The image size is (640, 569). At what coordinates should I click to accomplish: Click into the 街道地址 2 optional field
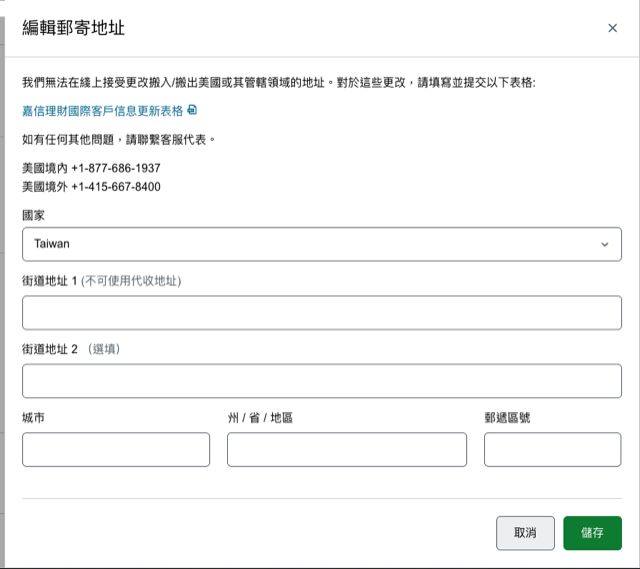321,381
